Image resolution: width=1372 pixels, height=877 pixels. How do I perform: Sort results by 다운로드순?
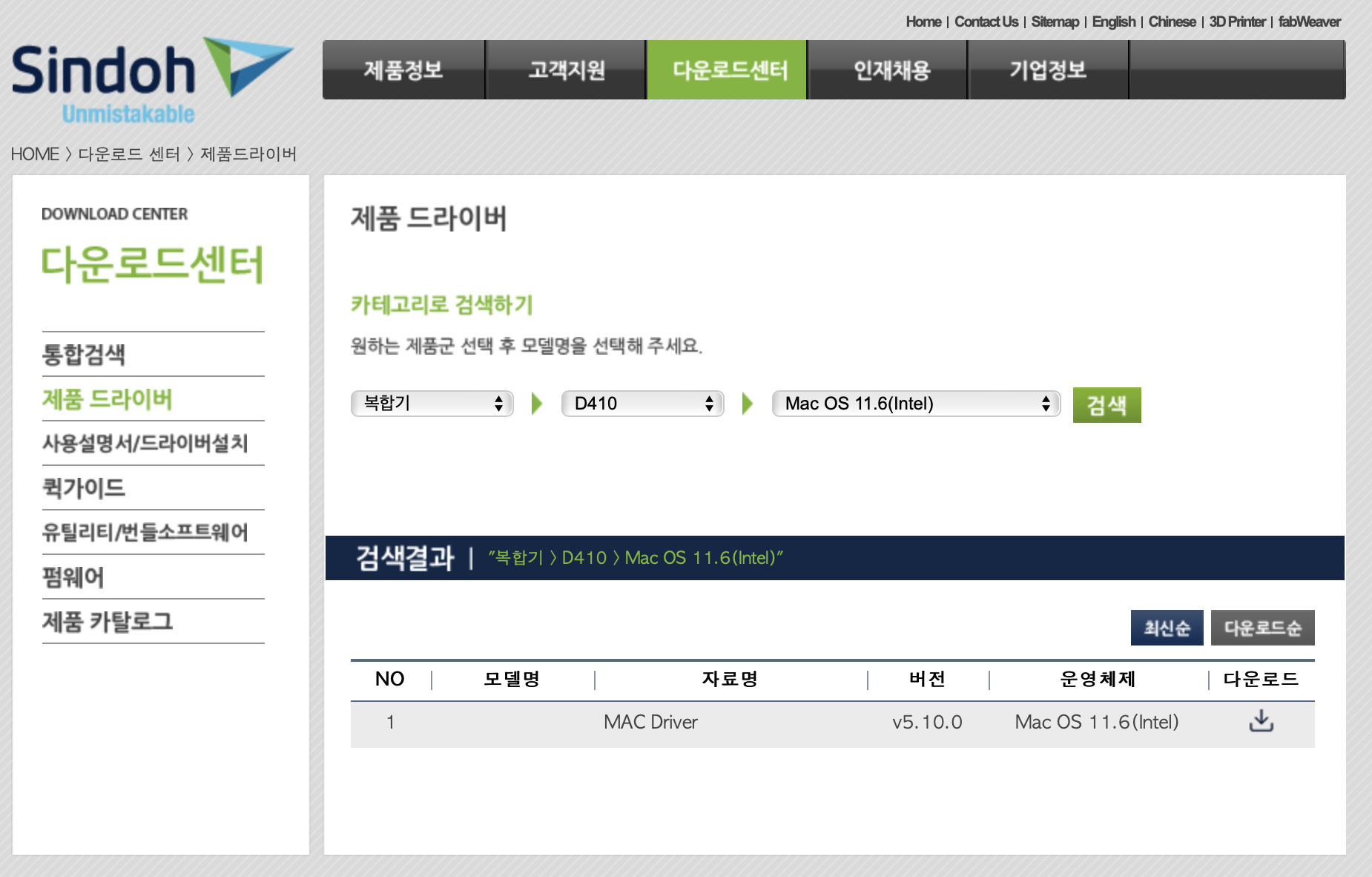1262,628
